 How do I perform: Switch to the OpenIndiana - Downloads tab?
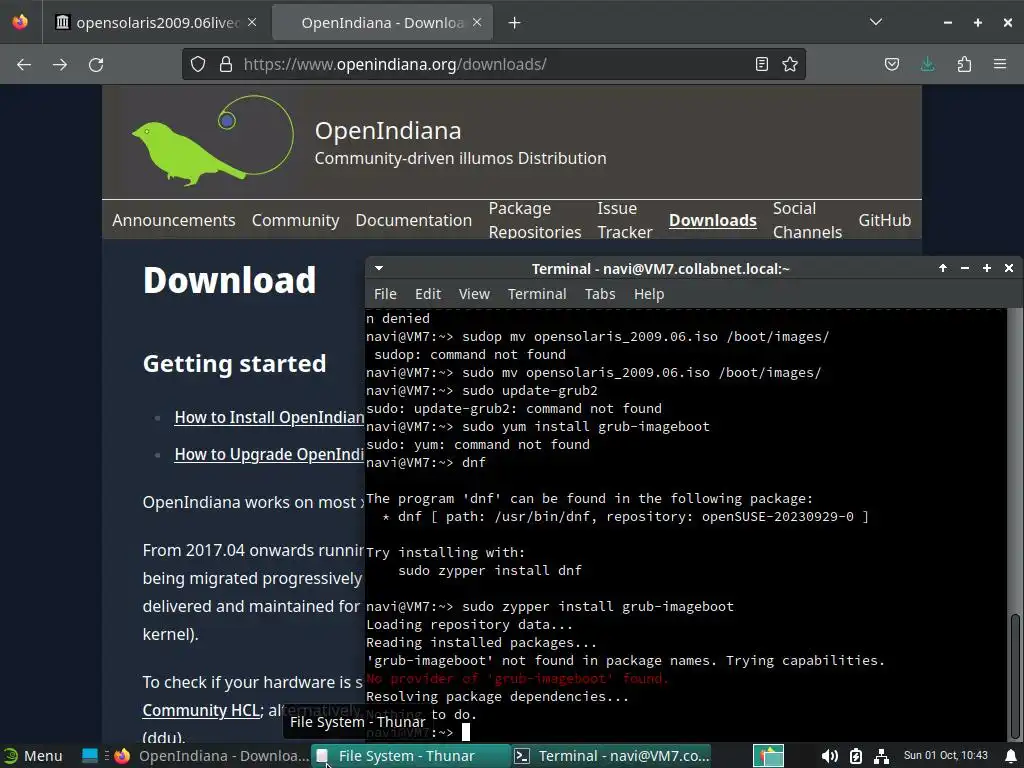[x=382, y=23]
